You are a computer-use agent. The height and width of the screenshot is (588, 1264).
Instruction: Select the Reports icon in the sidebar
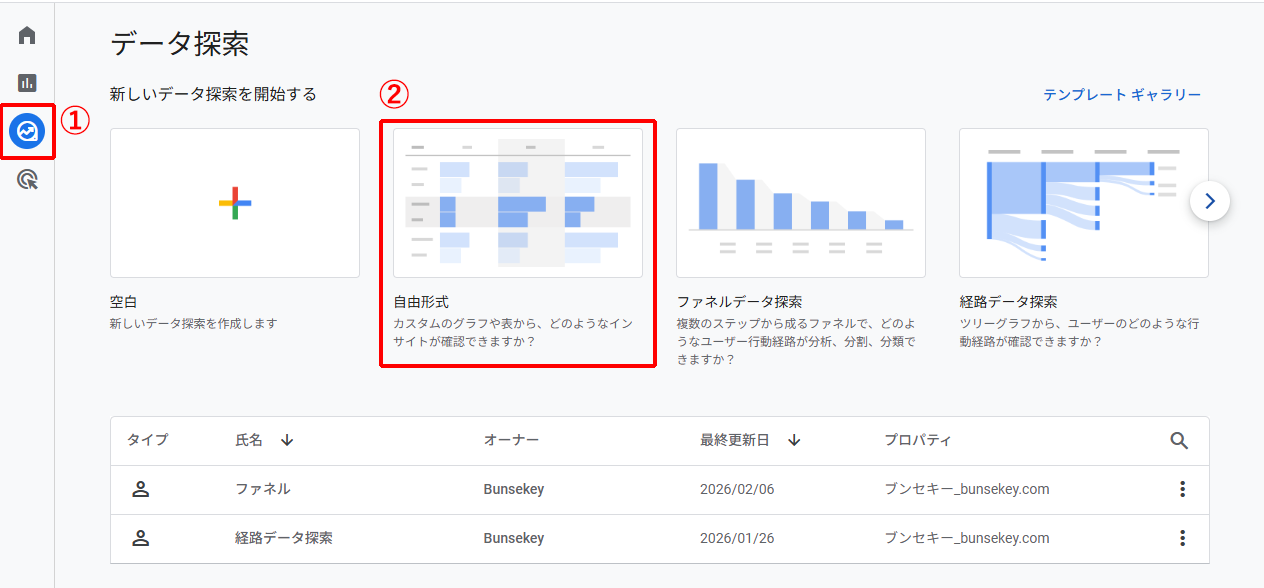tap(25, 81)
